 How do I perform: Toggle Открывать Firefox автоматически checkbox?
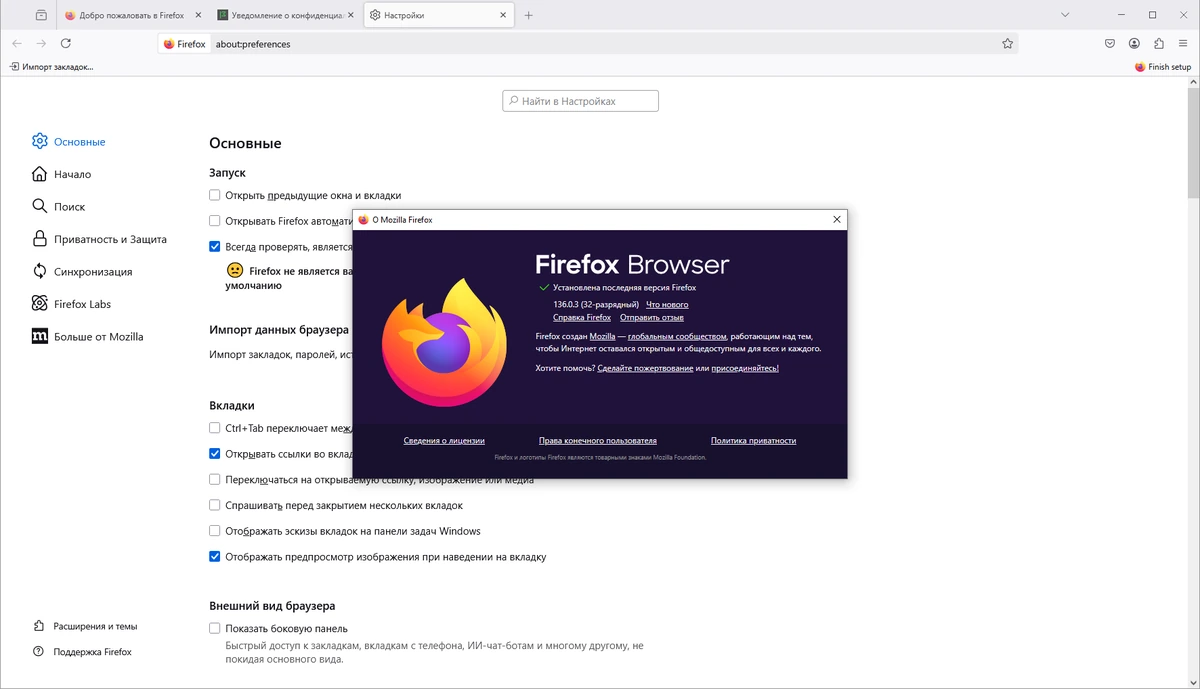click(215, 221)
